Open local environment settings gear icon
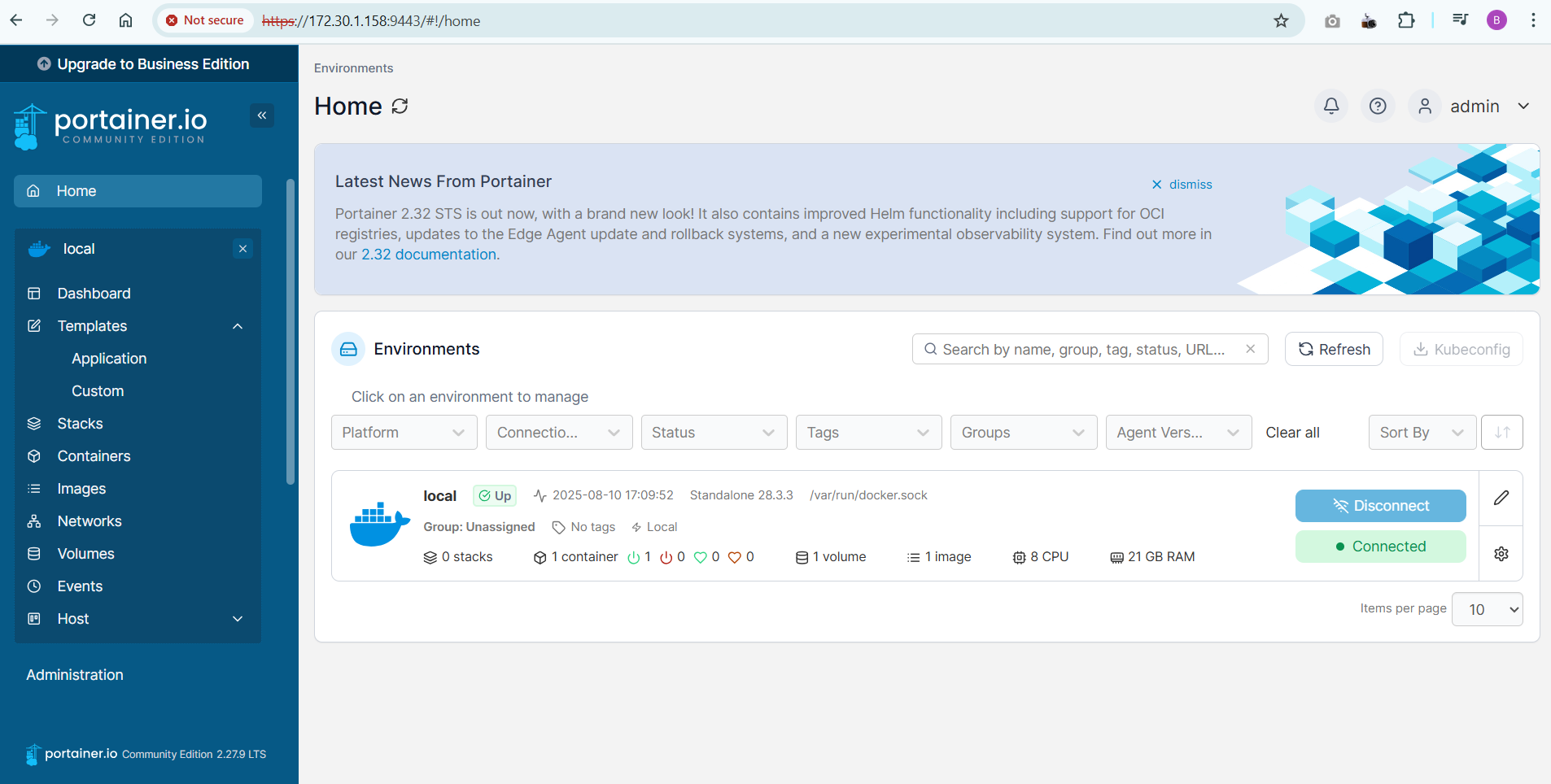The height and width of the screenshot is (784, 1551). (x=1501, y=554)
